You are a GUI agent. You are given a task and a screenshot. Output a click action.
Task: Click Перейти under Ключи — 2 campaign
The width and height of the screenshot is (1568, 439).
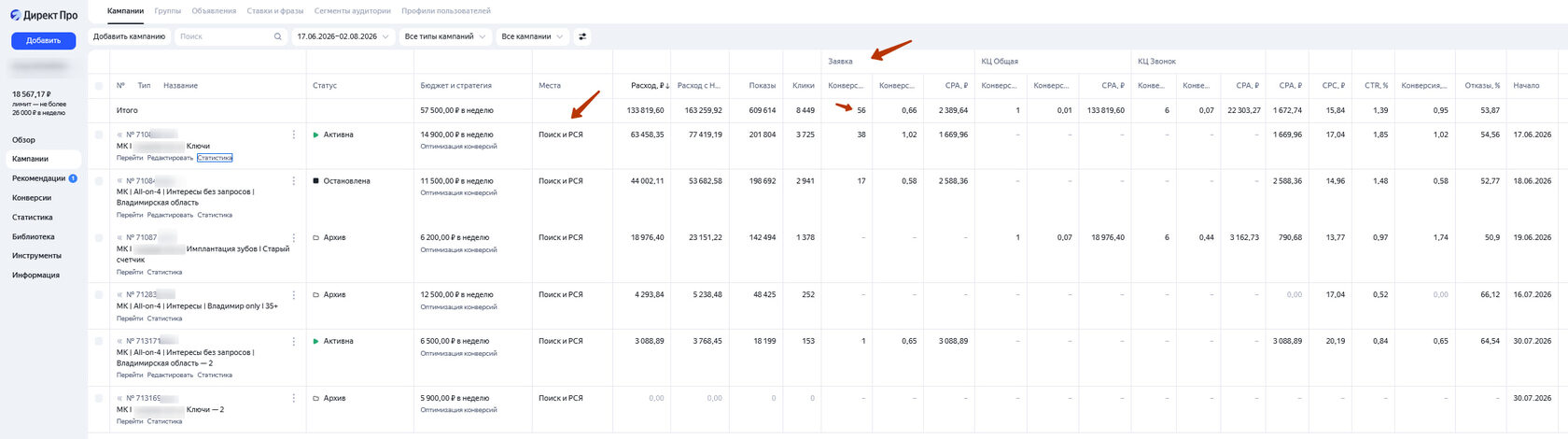point(130,421)
